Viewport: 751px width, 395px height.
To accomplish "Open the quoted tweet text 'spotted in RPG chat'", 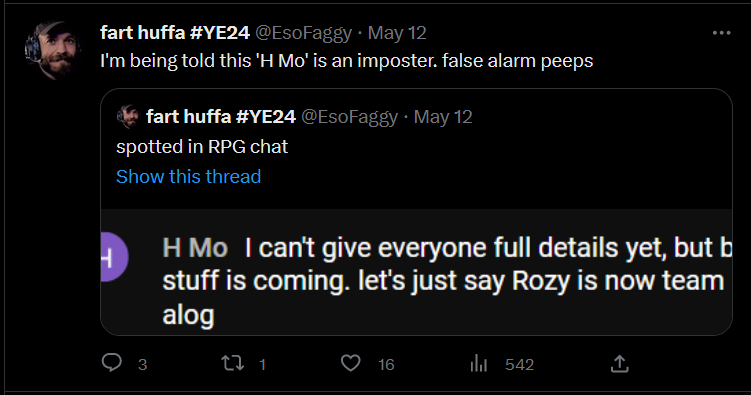I will [x=202, y=147].
